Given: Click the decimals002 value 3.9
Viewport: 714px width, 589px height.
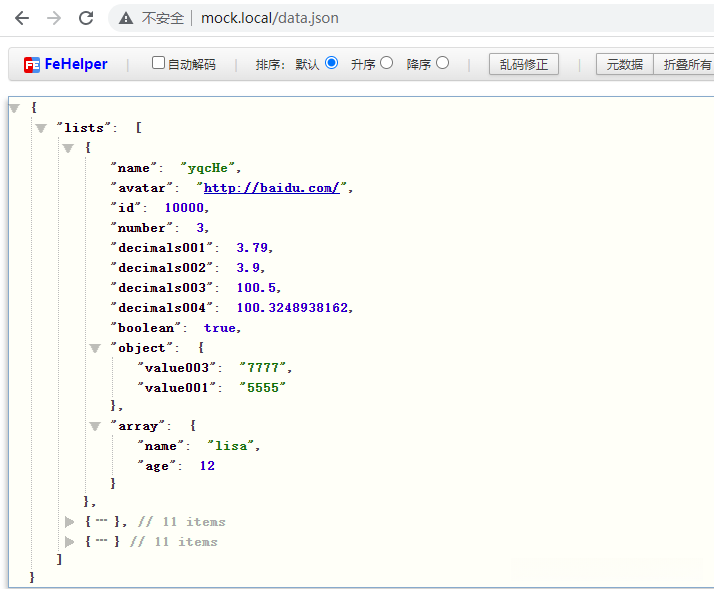Looking at the screenshot, I should (x=248, y=268).
